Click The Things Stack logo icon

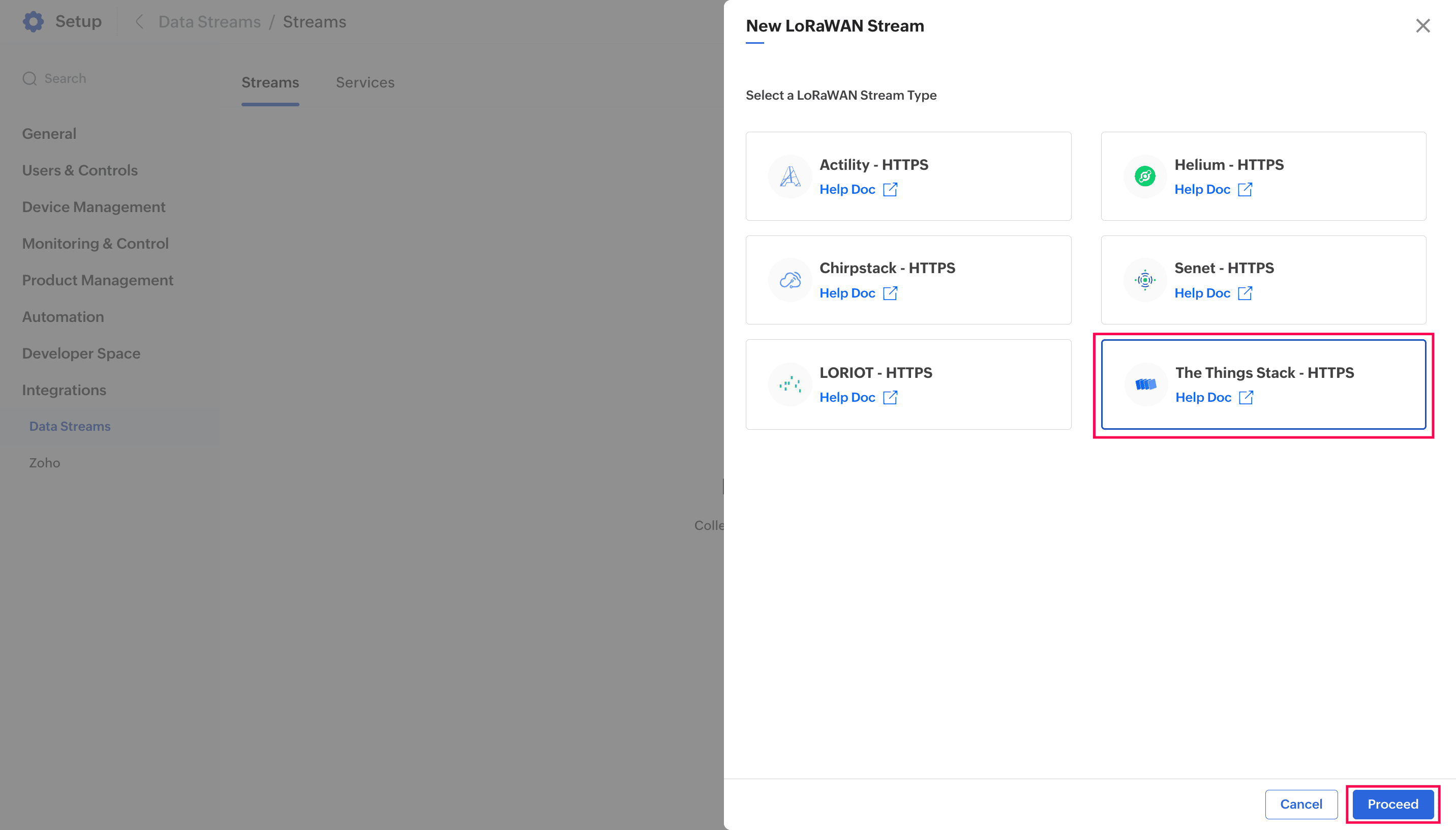pyautogui.click(x=1145, y=385)
